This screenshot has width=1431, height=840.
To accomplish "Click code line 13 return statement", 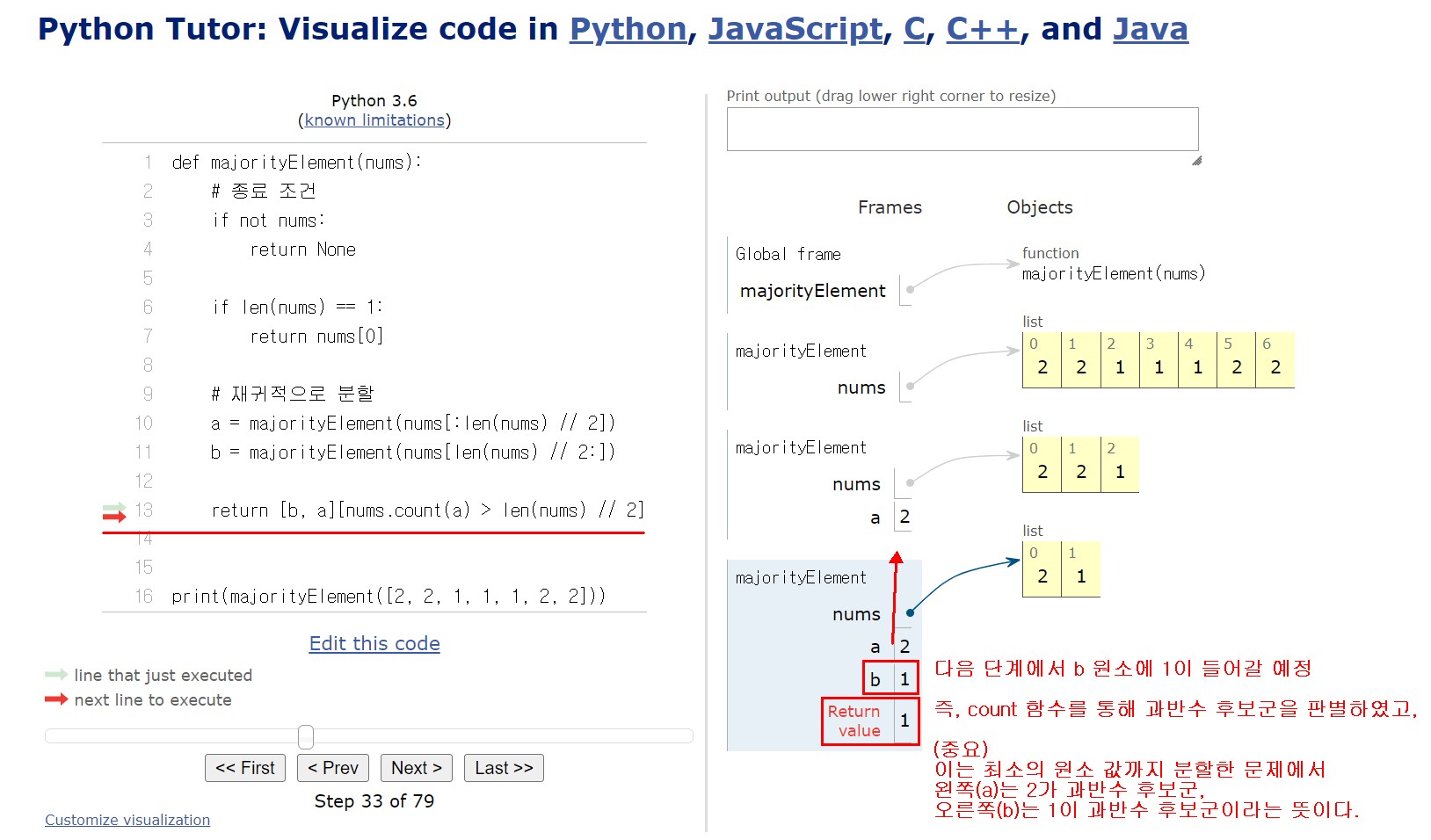I will click(x=427, y=511).
